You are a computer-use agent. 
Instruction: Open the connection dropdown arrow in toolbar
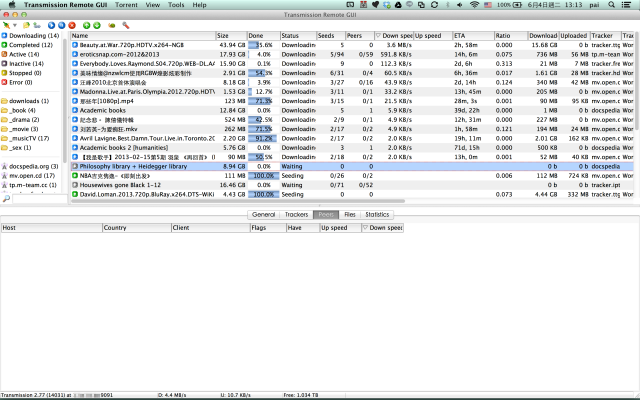click(15, 25)
